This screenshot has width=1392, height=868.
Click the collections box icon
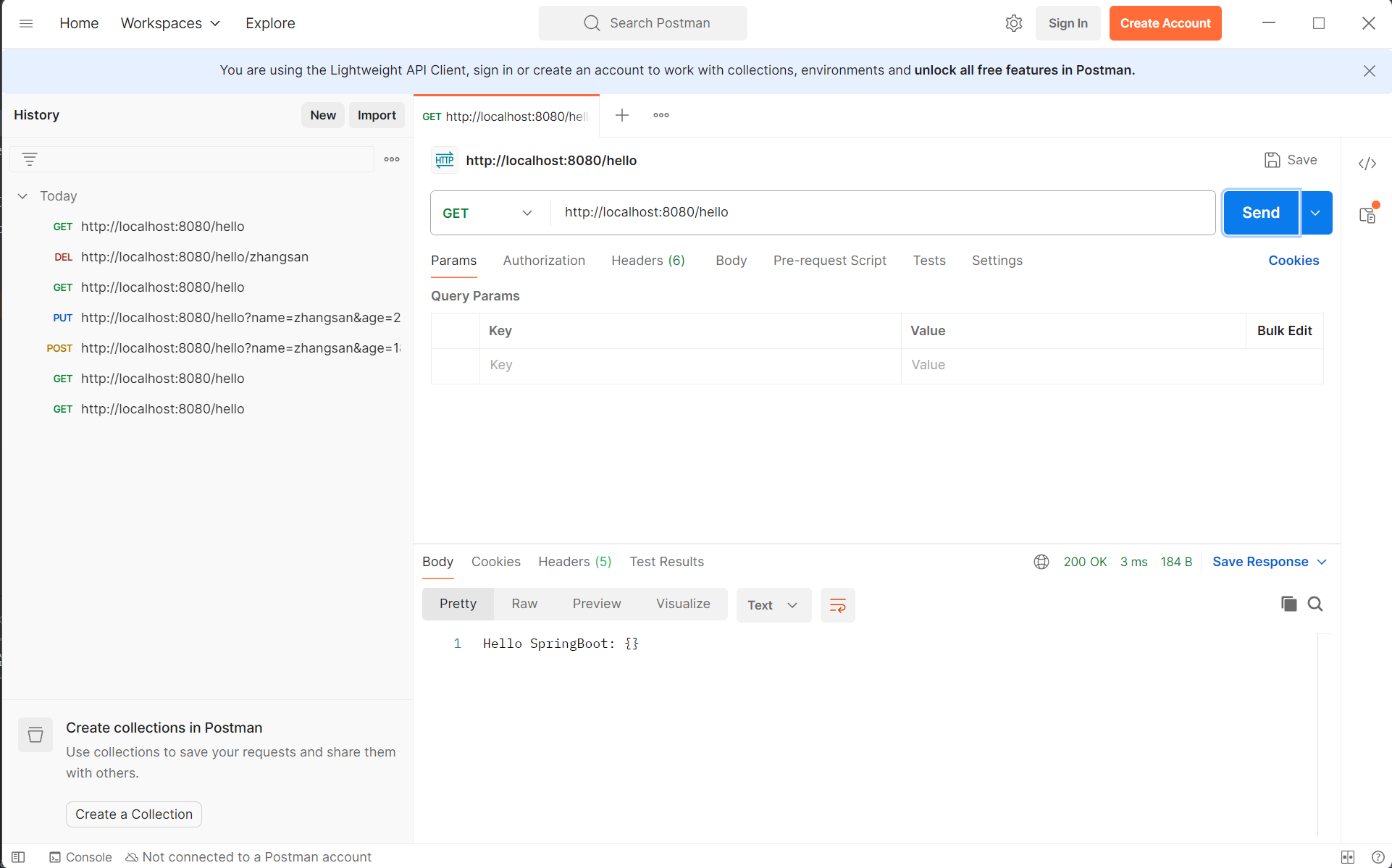[x=35, y=735]
